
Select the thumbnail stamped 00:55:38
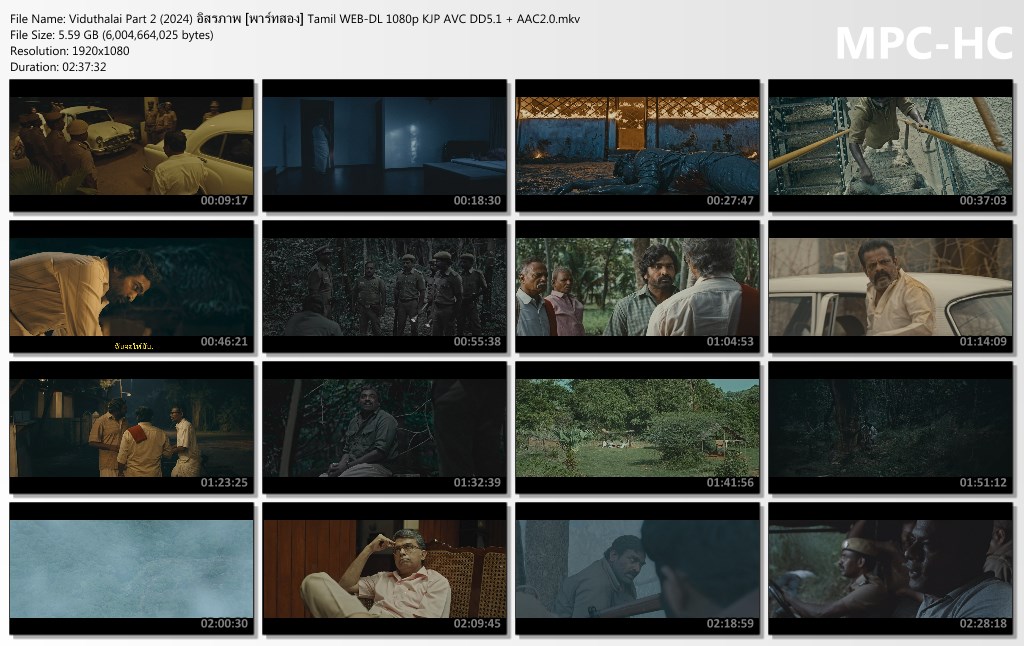pyautogui.click(x=385, y=287)
